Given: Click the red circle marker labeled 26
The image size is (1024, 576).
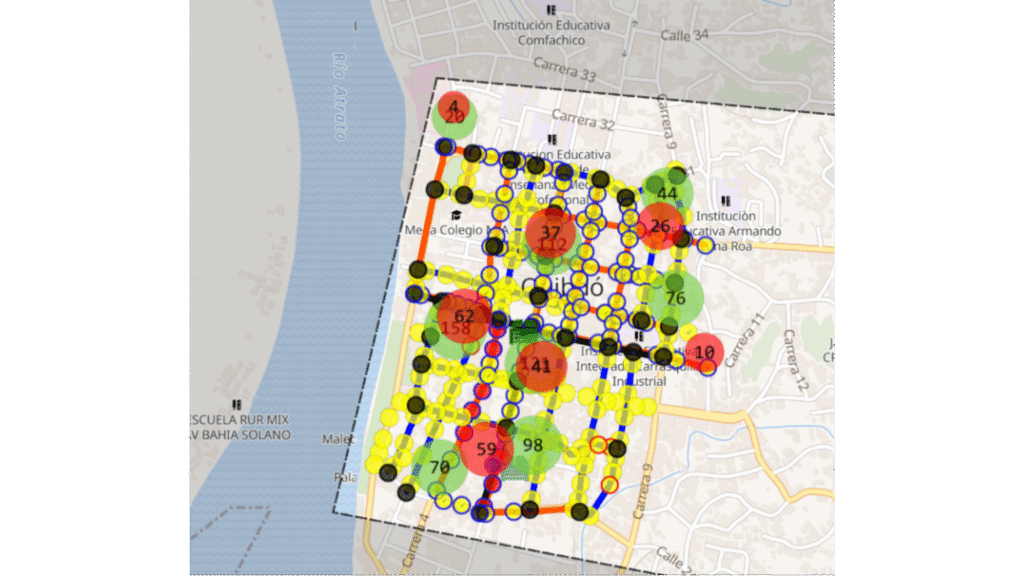Looking at the screenshot, I should pyautogui.click(x=660, y=226).
